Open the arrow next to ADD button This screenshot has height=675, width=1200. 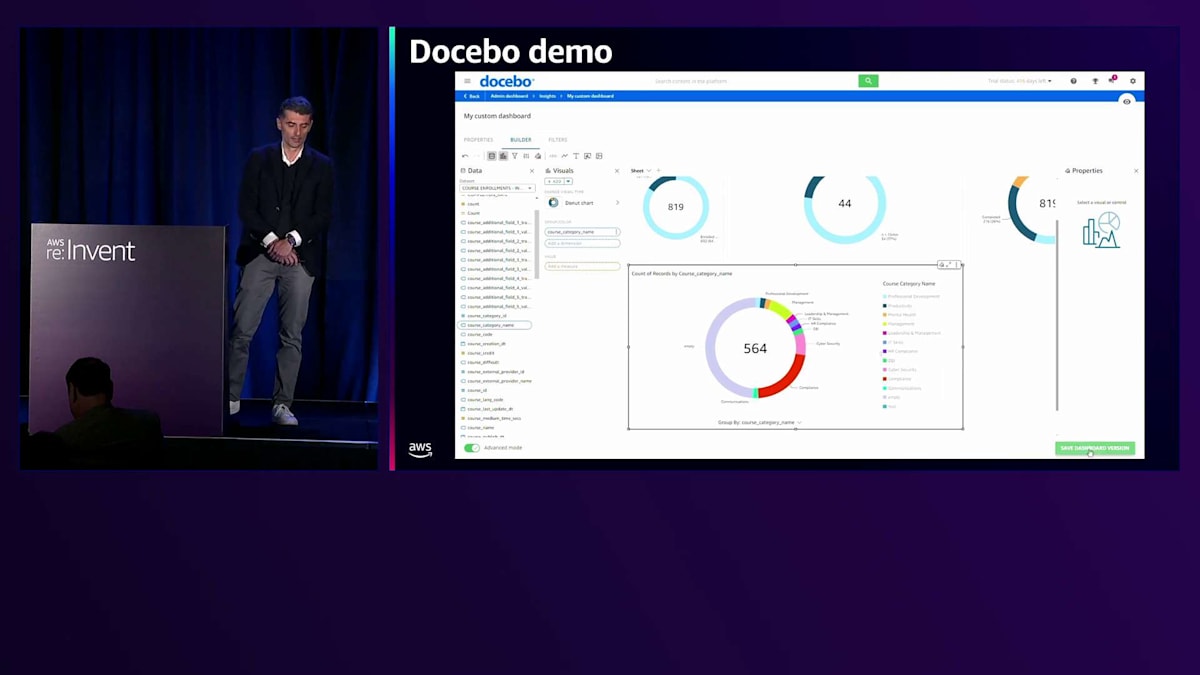[x=568, y=181]
